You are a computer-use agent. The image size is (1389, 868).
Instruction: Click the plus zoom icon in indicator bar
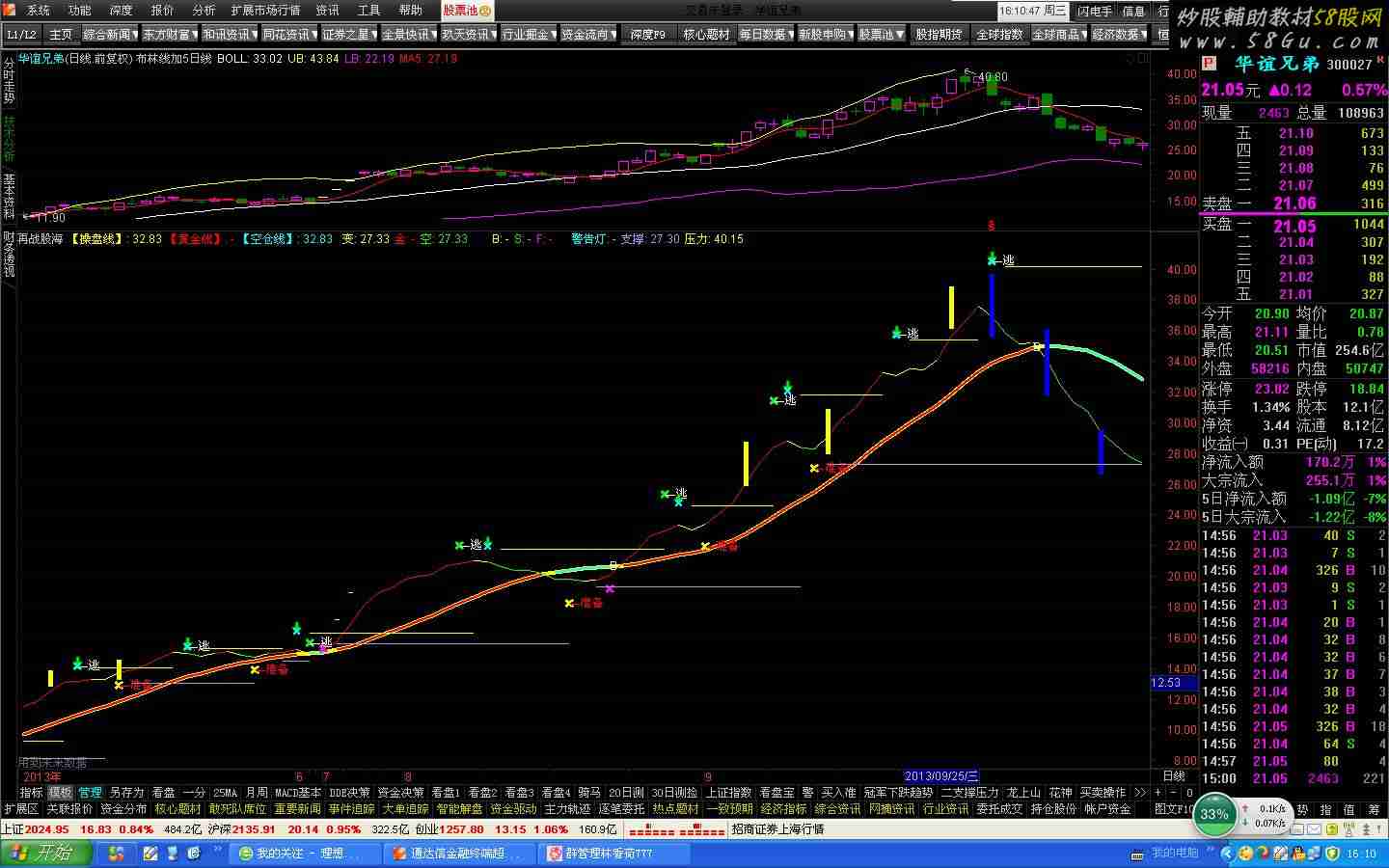1157,793
